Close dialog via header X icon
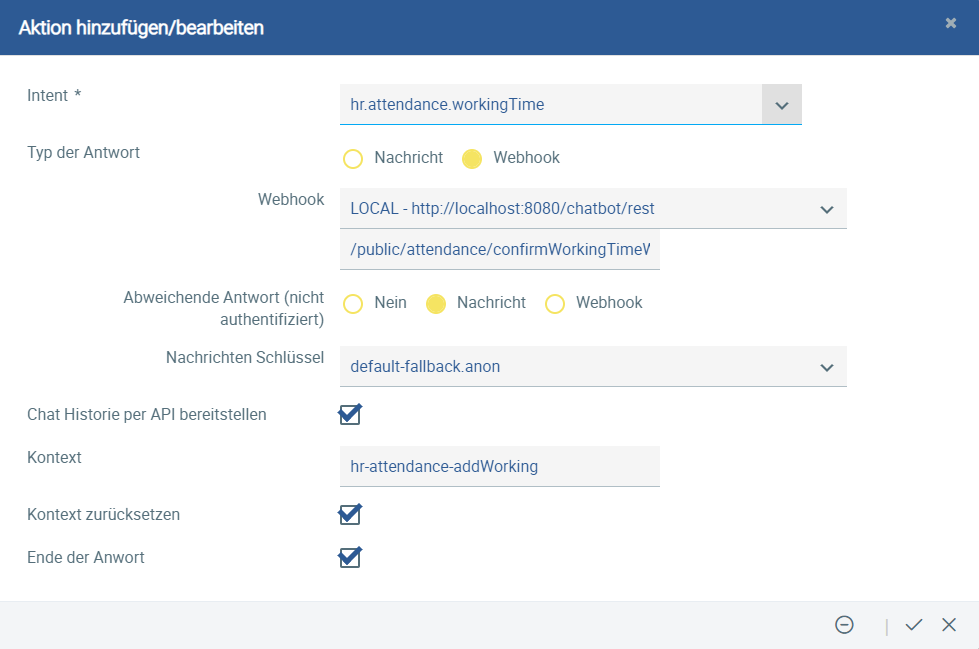 [x=951, y=23]
